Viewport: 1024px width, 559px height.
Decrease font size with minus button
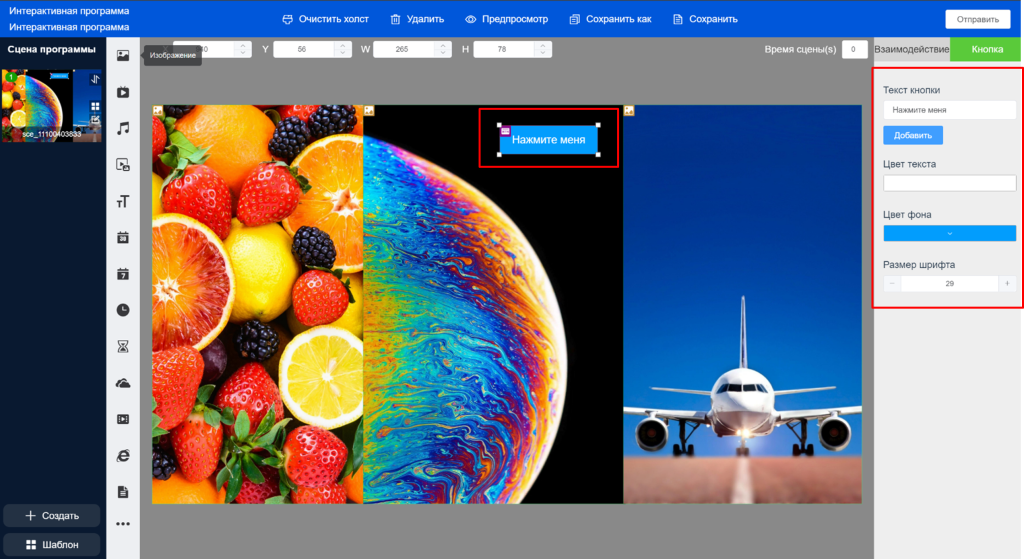coord(892,284)
